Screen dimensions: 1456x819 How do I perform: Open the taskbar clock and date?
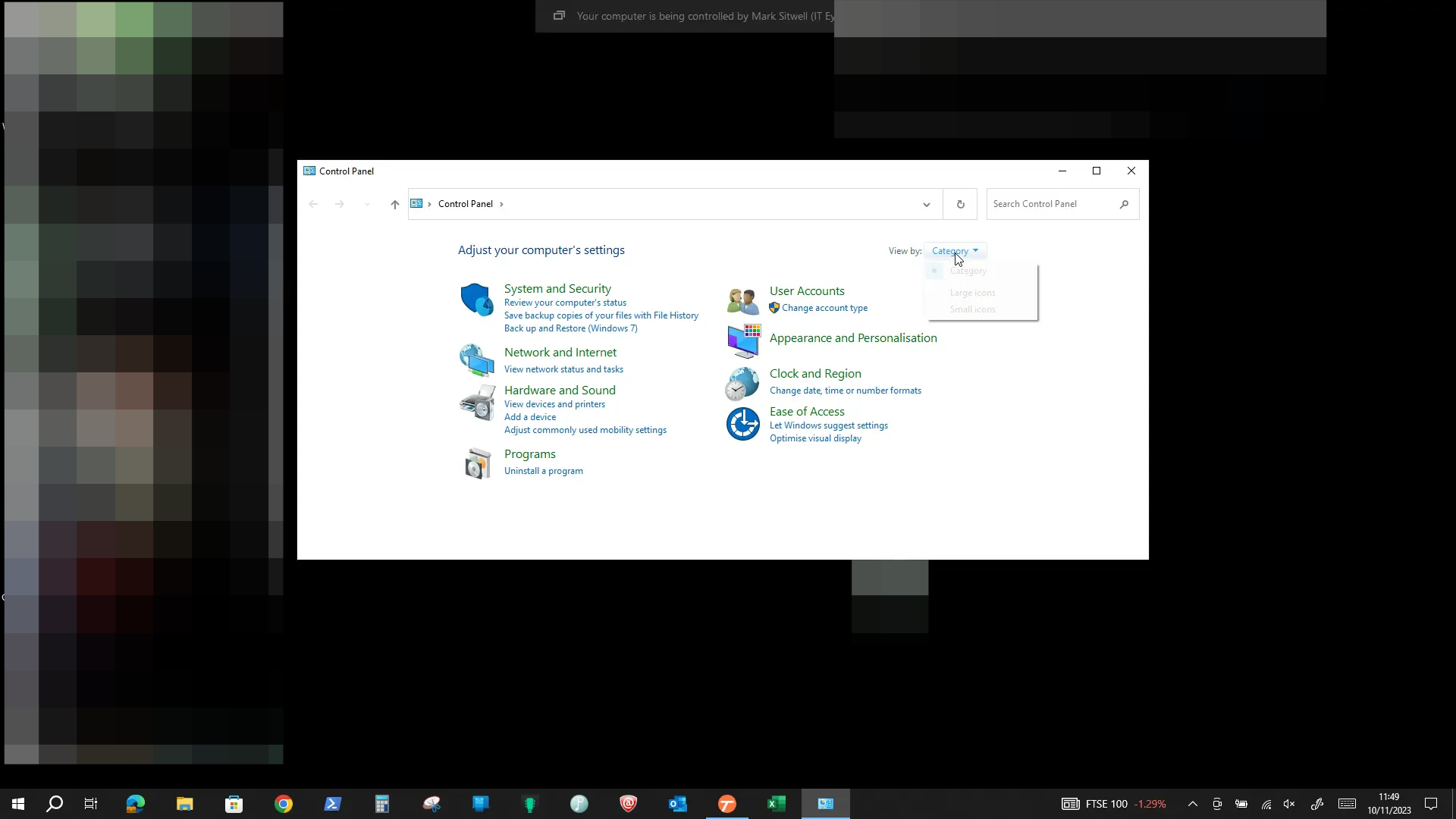1389,804
